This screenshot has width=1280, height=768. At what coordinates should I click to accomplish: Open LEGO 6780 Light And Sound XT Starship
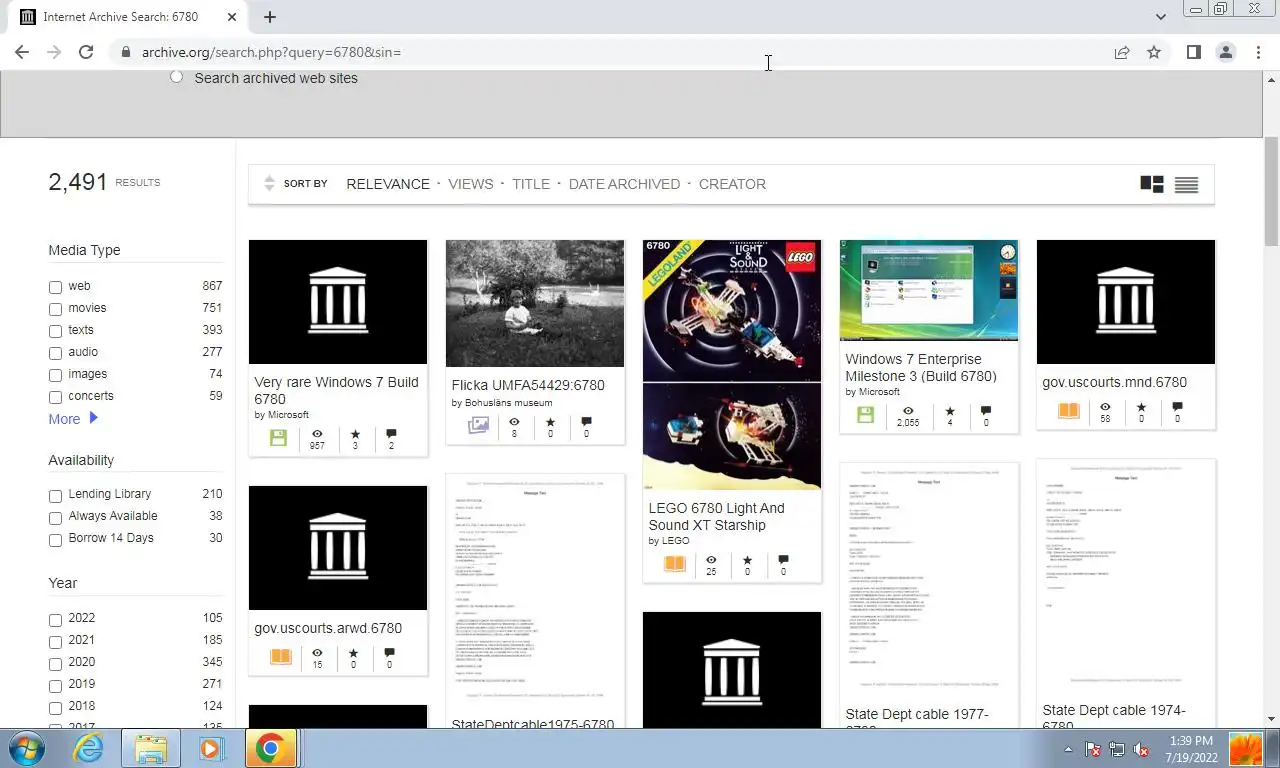pos(716,516)
